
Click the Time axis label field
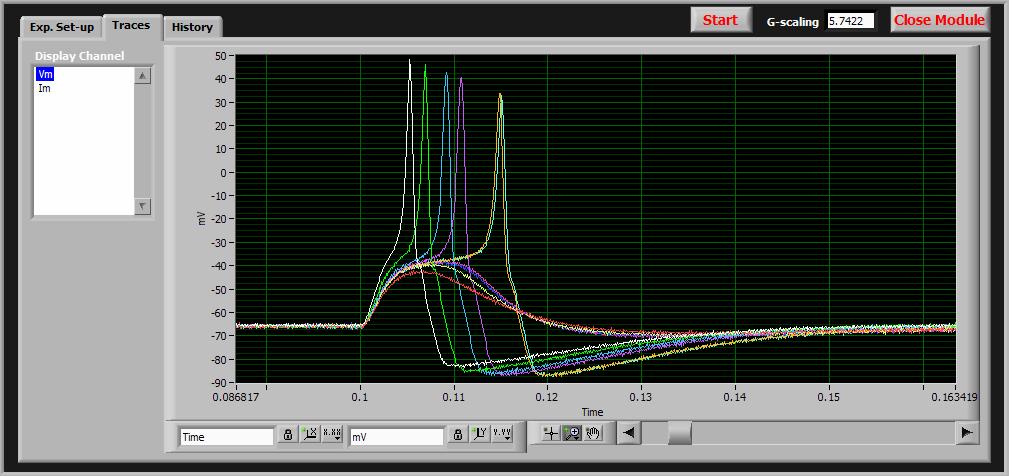point(226,437)
